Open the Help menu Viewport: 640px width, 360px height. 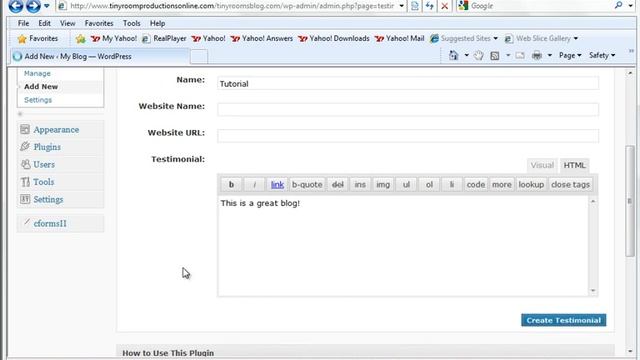click(157, 23)
